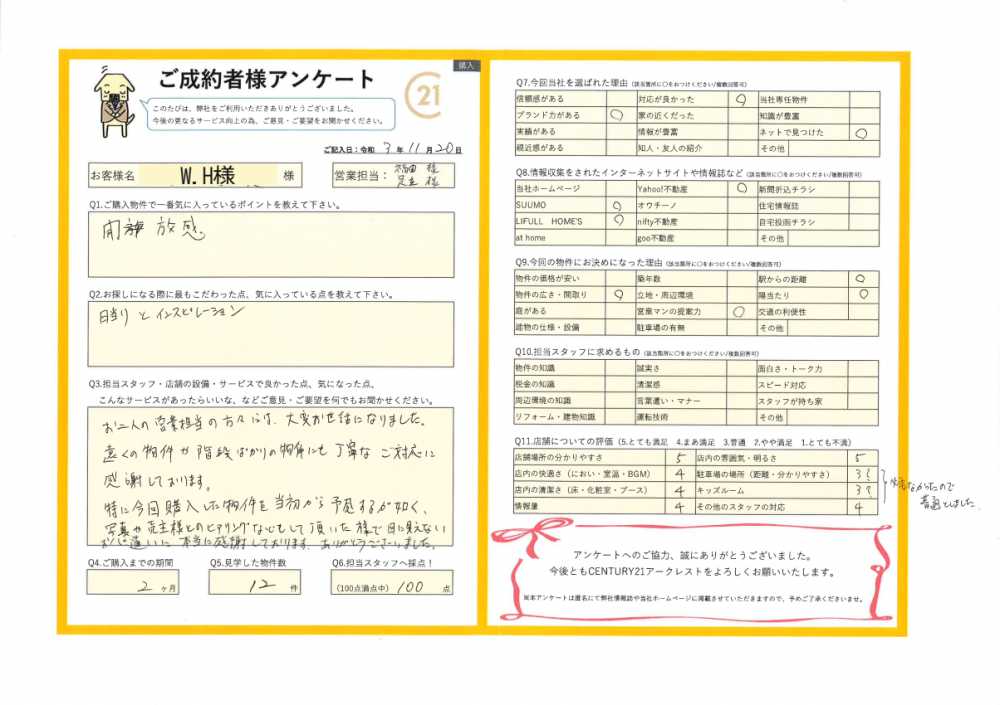Toggle the circled ブランド力がある box
The width and height of the screenshot is (1000, 705).
coord(618,116)
